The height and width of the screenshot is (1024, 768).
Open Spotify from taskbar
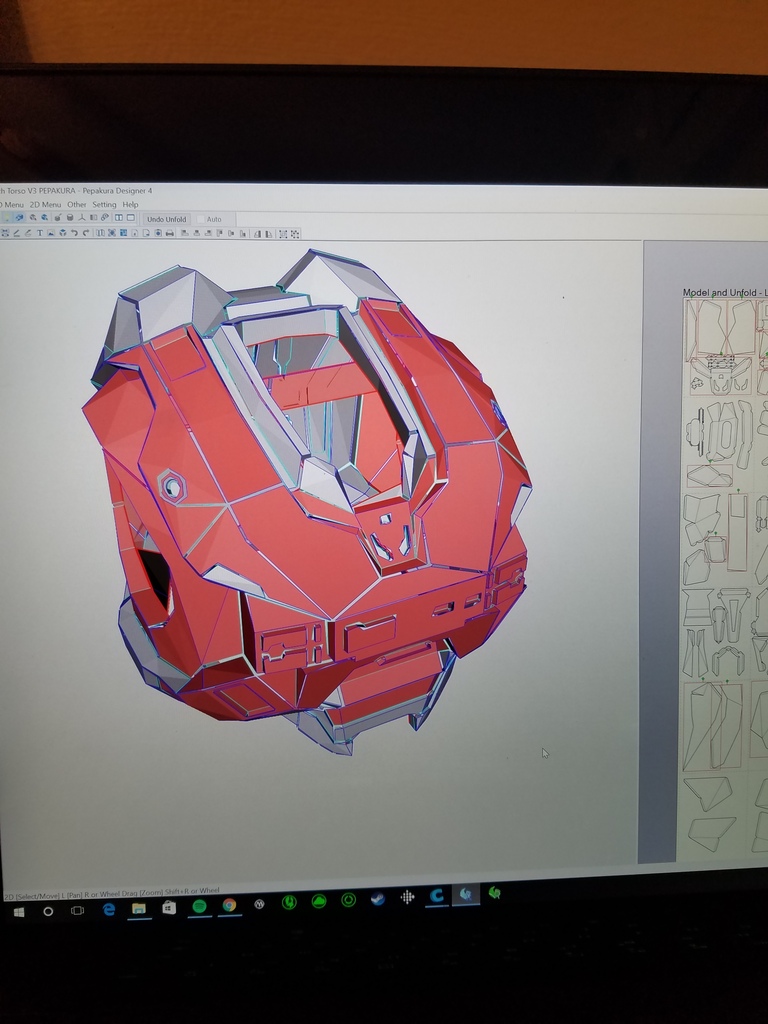[x=199, y=906]
